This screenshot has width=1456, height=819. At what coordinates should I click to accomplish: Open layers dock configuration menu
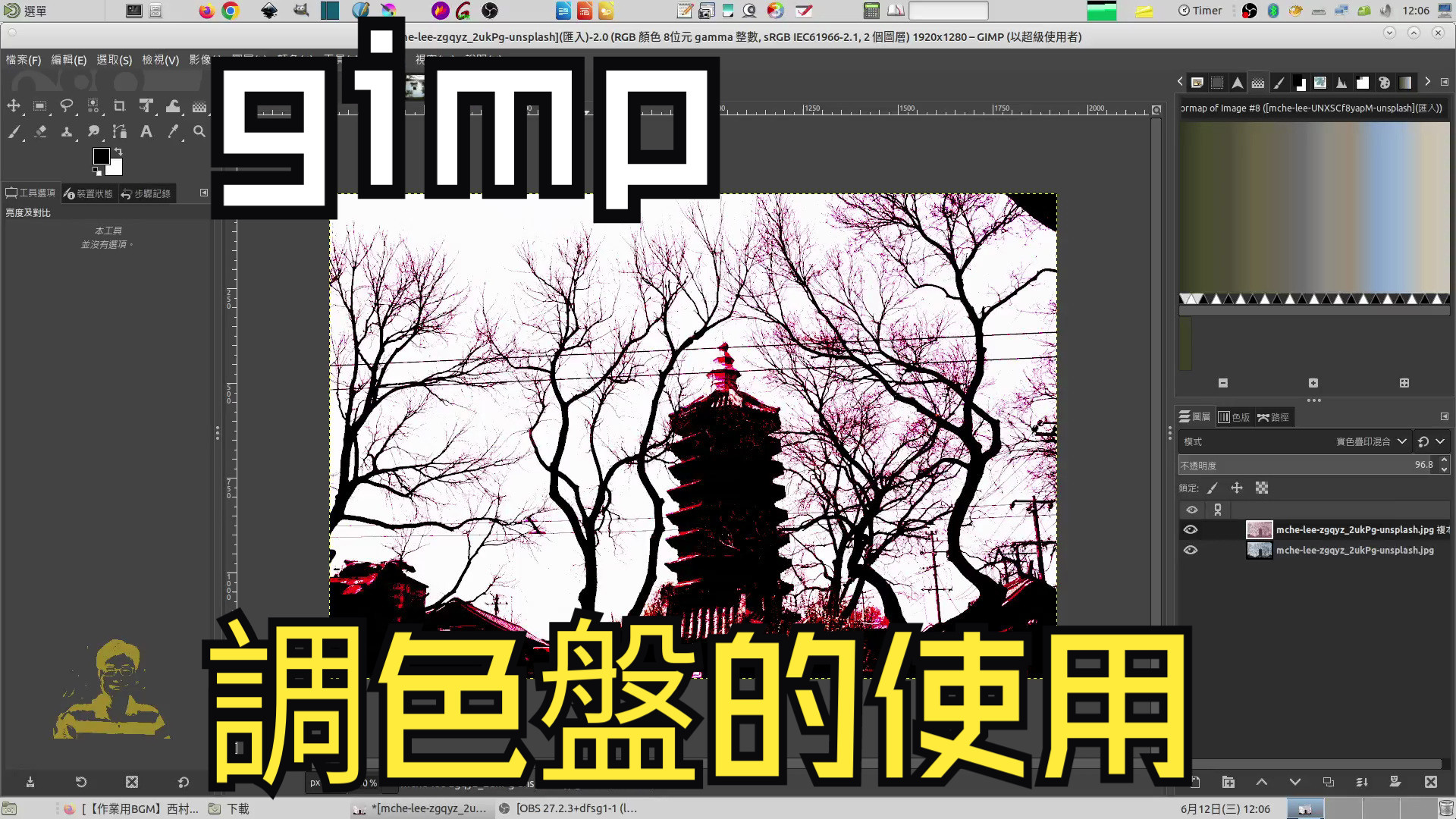point(1444,416)
